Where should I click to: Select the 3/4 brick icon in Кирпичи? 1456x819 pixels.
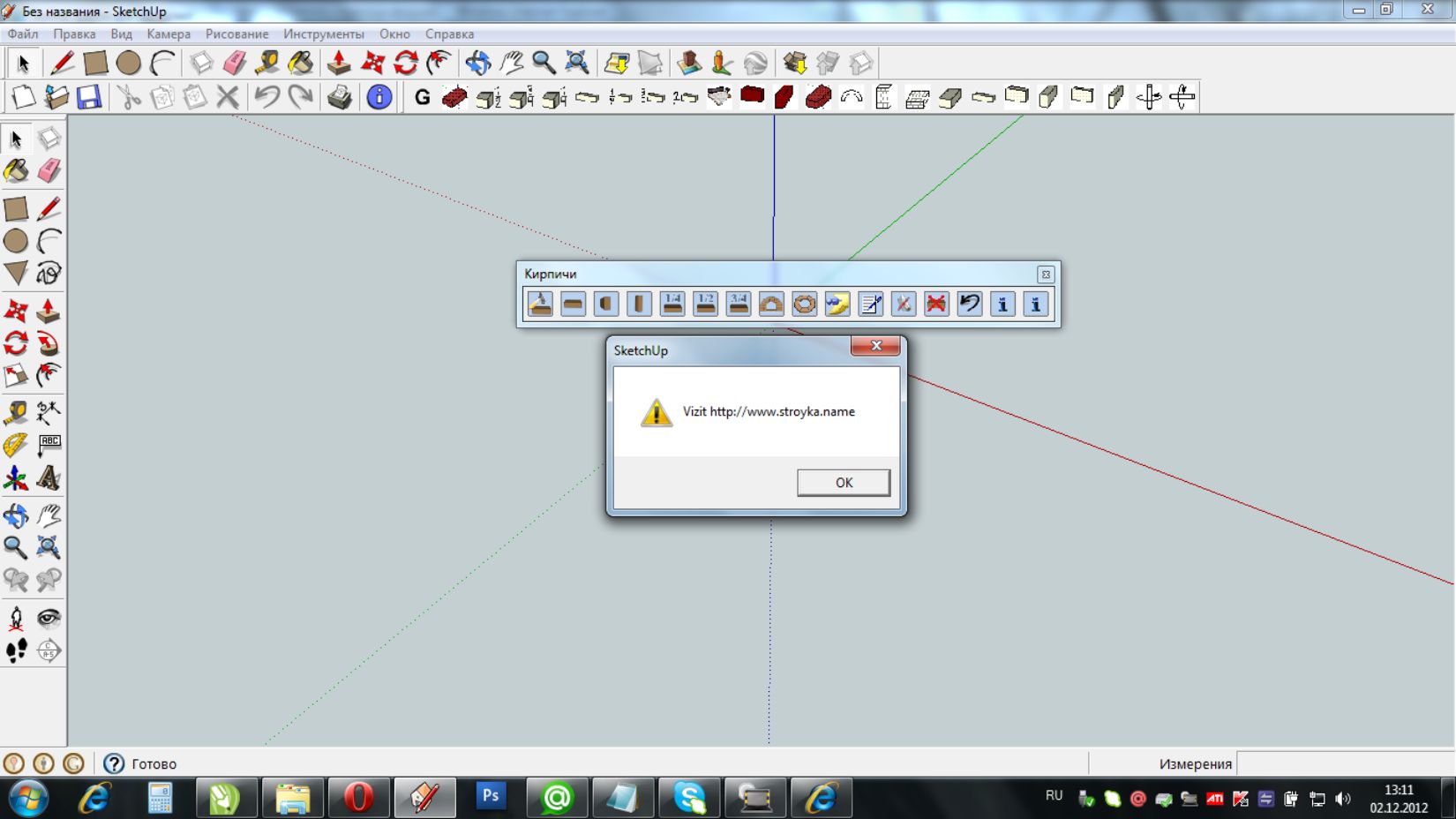[x=739, y=304]
